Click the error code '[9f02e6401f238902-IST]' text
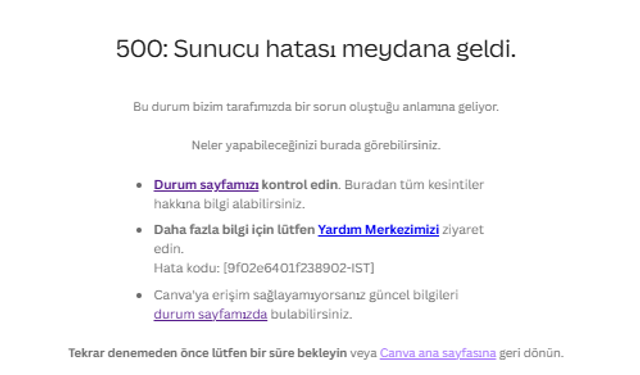The height and width of the screenshot is (375, 640). click(x=299, y=268)
